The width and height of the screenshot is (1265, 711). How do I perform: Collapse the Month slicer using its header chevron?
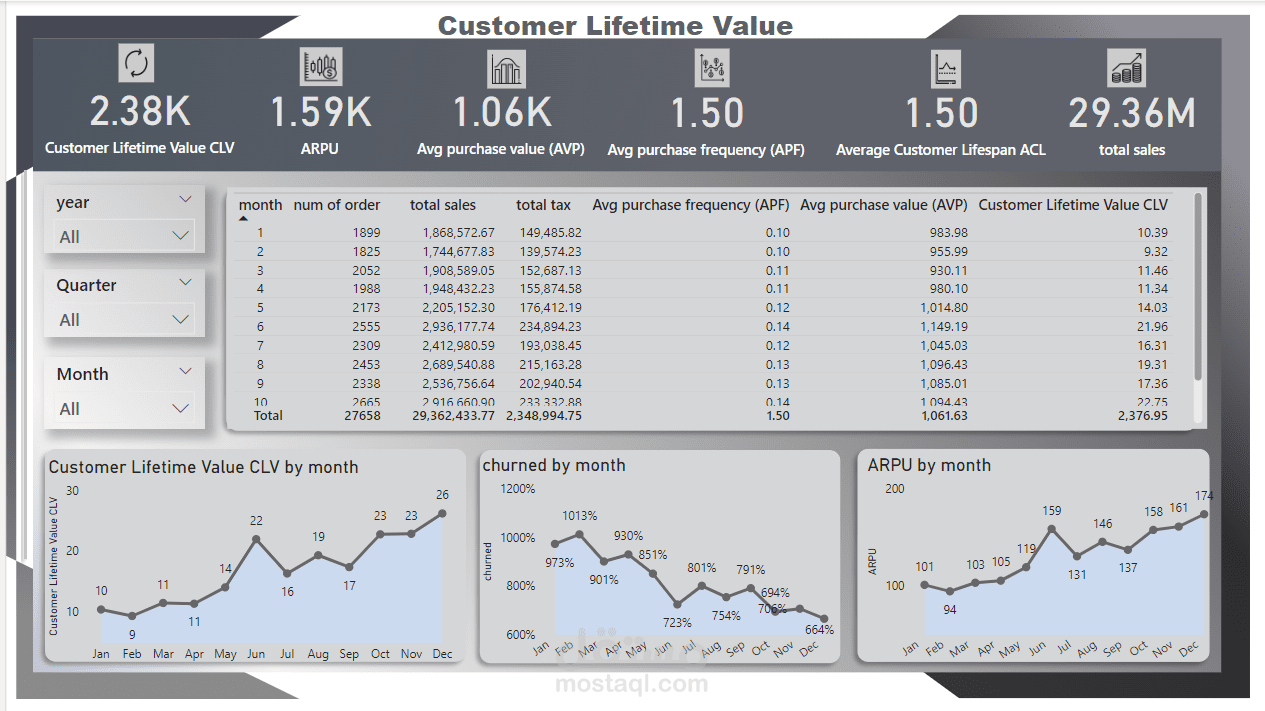[x=185, y=371]
